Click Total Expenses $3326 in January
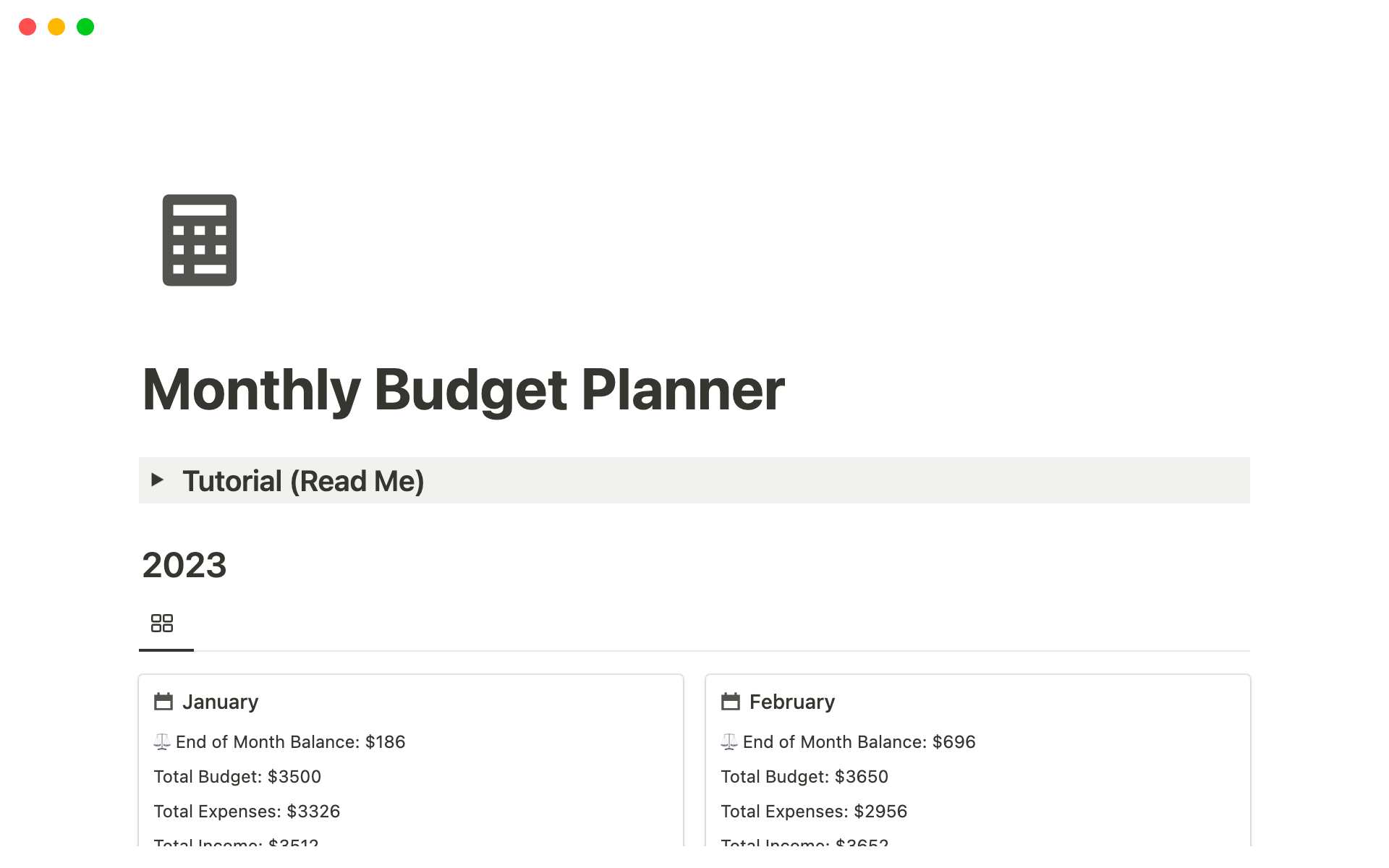Image resolution: width=1389 pixels, height=868 pixels. pos(247,812)
